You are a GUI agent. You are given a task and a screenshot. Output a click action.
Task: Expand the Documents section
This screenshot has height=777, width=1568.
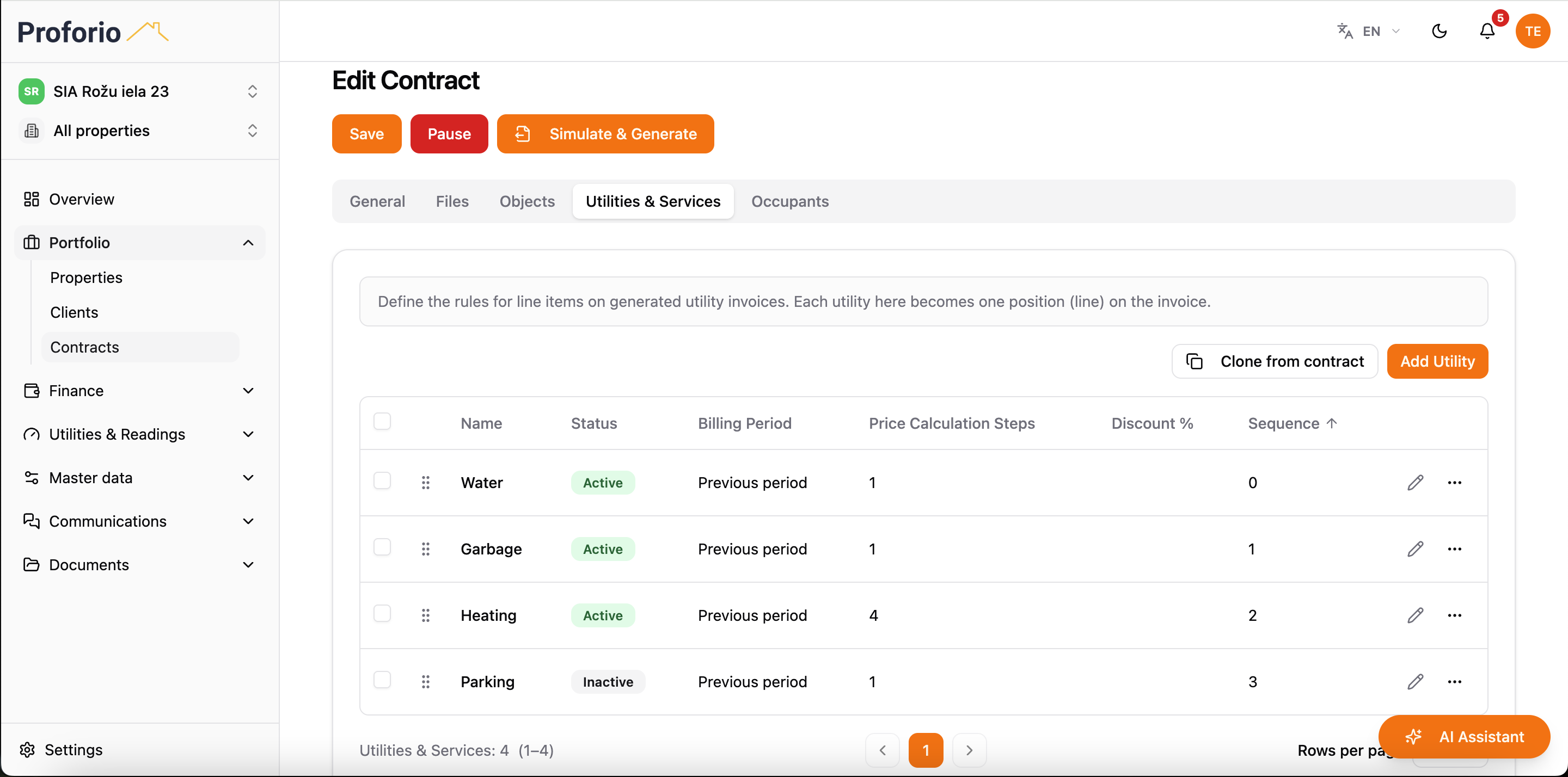pyautogui.click(x=139, y=565)
